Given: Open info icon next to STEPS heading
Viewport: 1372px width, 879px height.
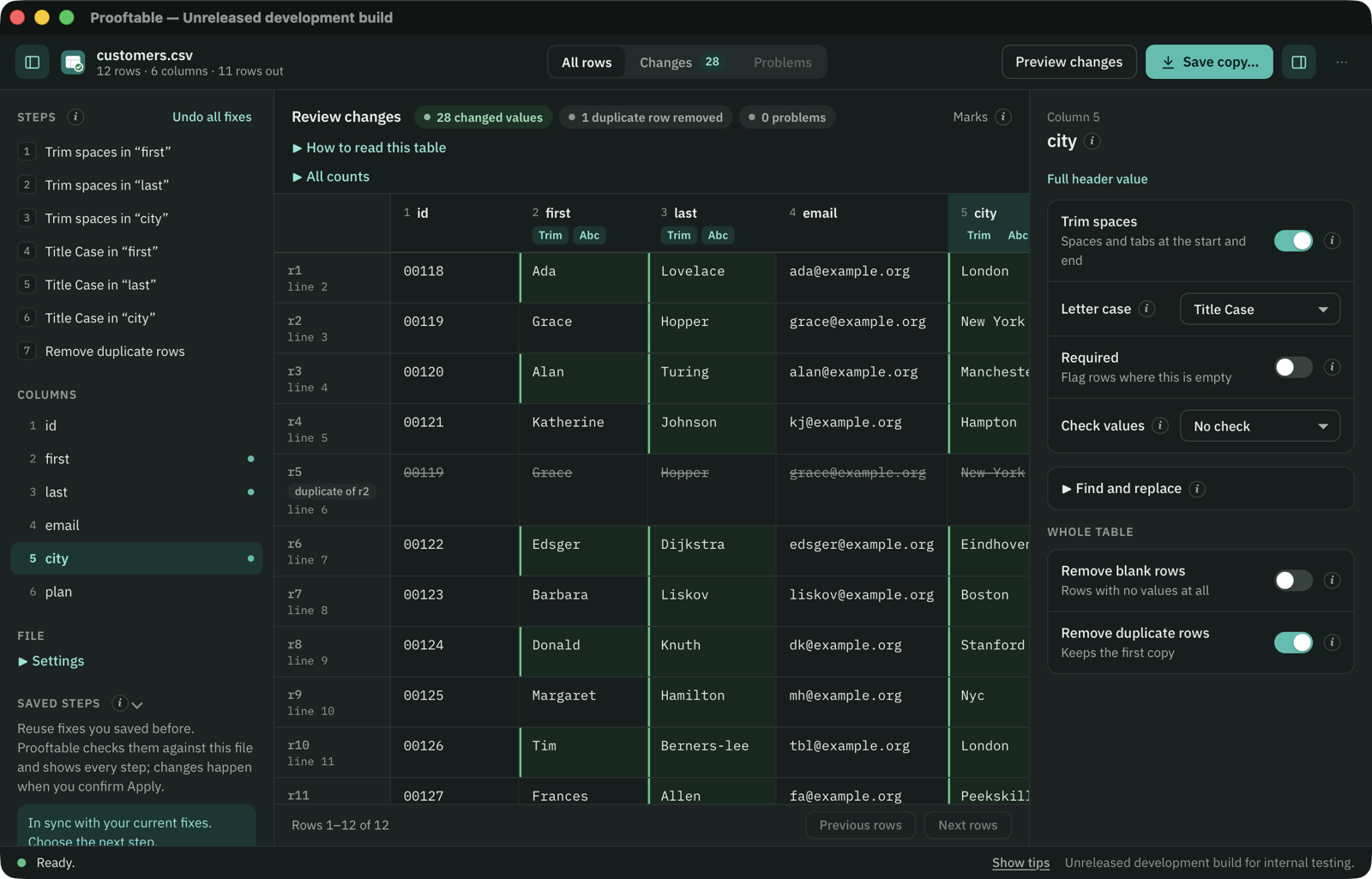Looking at the screenshot, I should click(75, 117).
